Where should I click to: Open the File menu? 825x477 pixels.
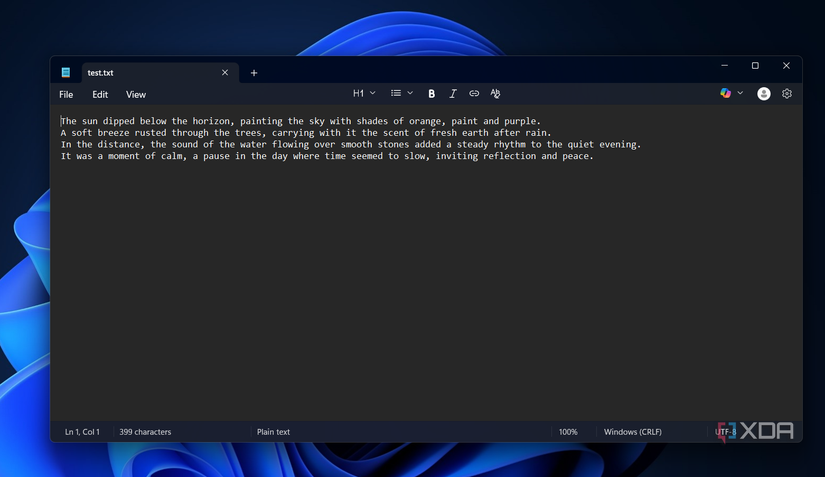click(66, 95)
